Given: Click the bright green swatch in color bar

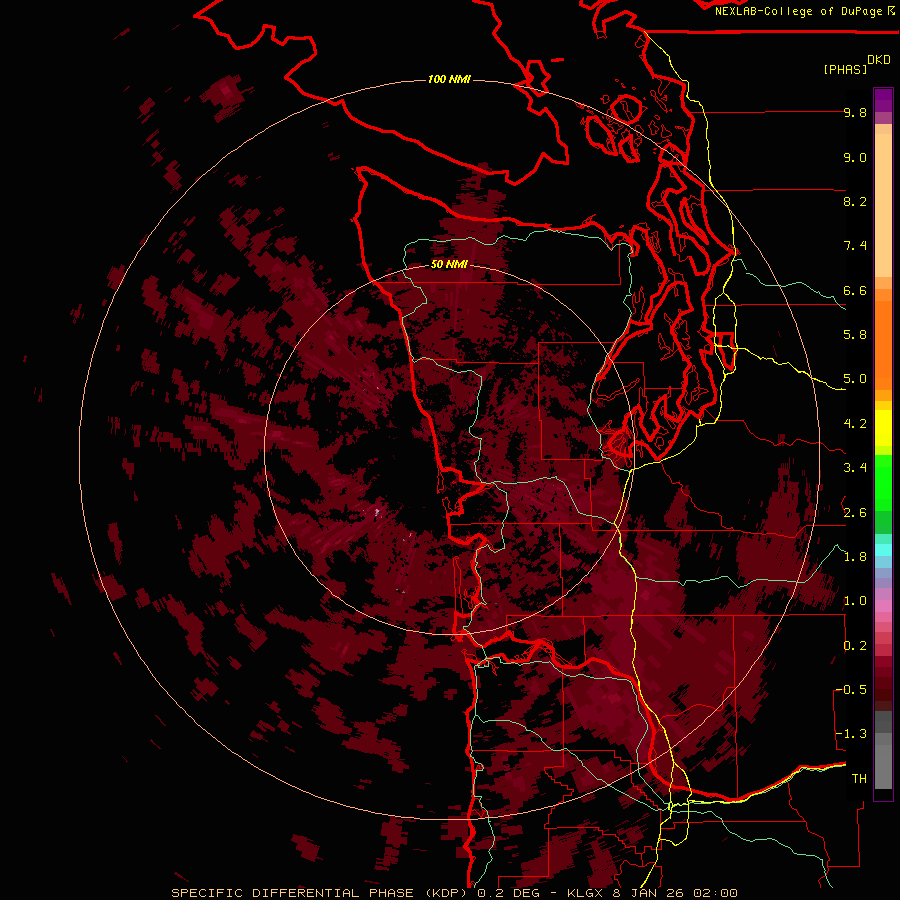Looking at the screenshot, I should [x=883, y=483].
